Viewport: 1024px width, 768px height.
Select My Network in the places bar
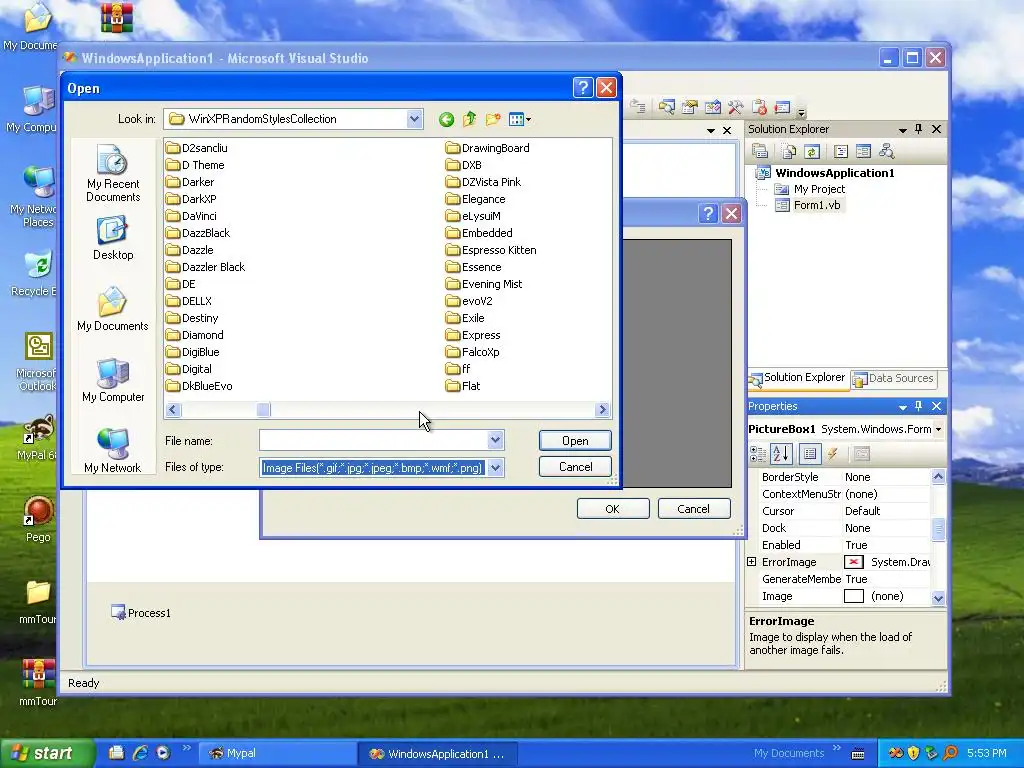point(113,451)
